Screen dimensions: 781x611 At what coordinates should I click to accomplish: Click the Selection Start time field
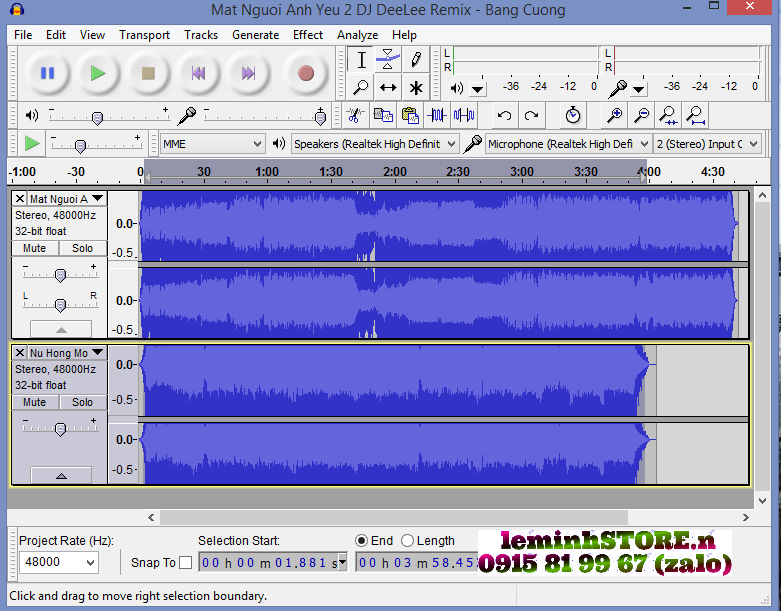272,563
